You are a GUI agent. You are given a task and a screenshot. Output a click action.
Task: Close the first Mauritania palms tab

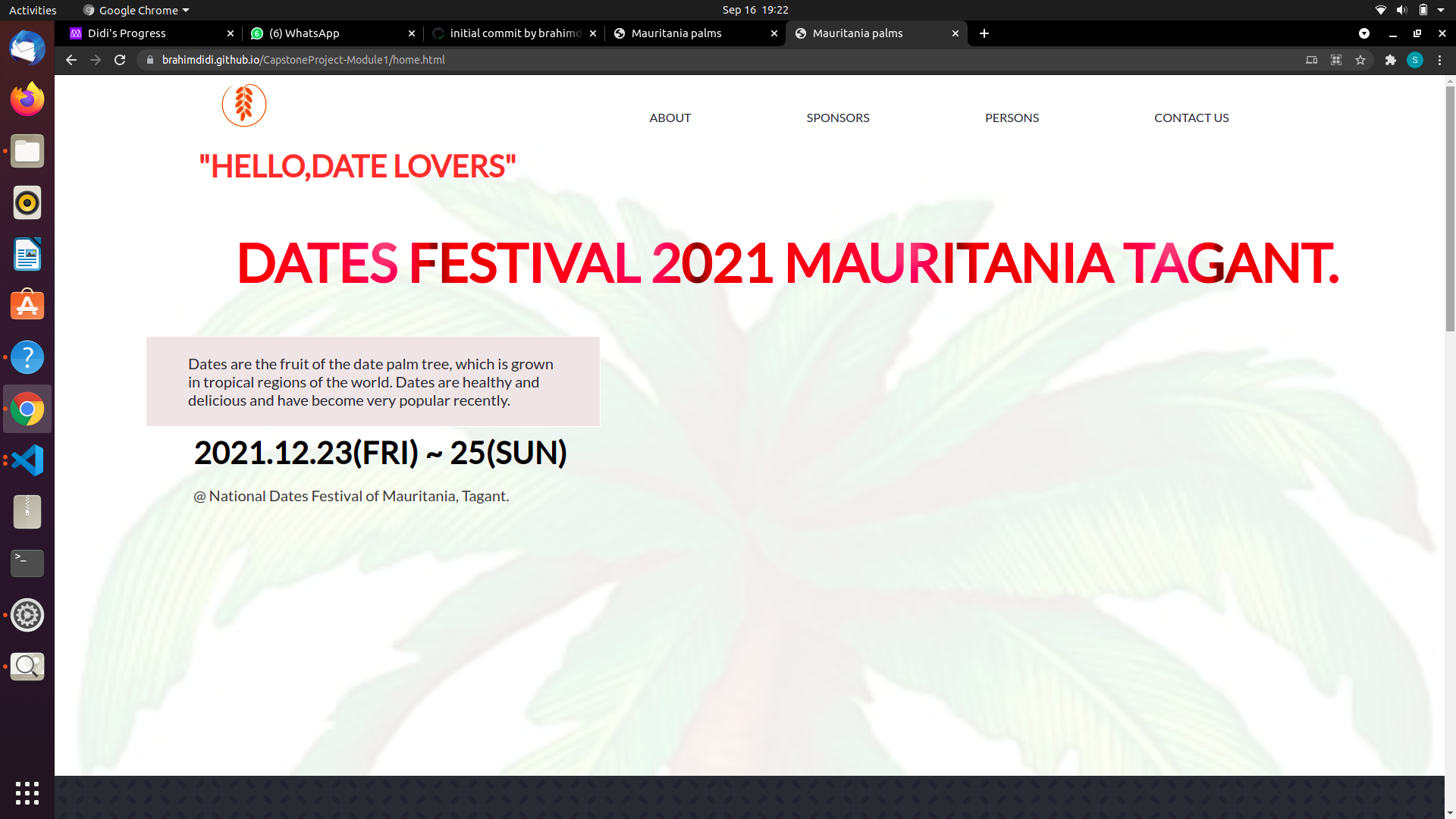pyautogui.click(x=774, y=33)
